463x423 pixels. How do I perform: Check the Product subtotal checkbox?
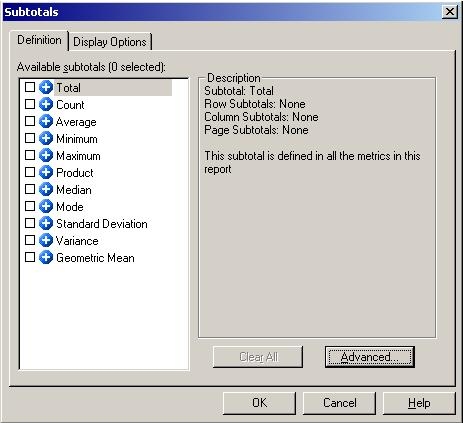30,172
